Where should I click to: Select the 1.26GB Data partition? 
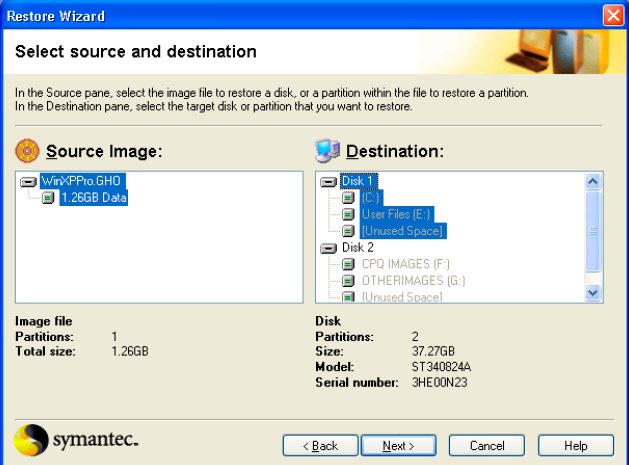(x=94, y=198)
